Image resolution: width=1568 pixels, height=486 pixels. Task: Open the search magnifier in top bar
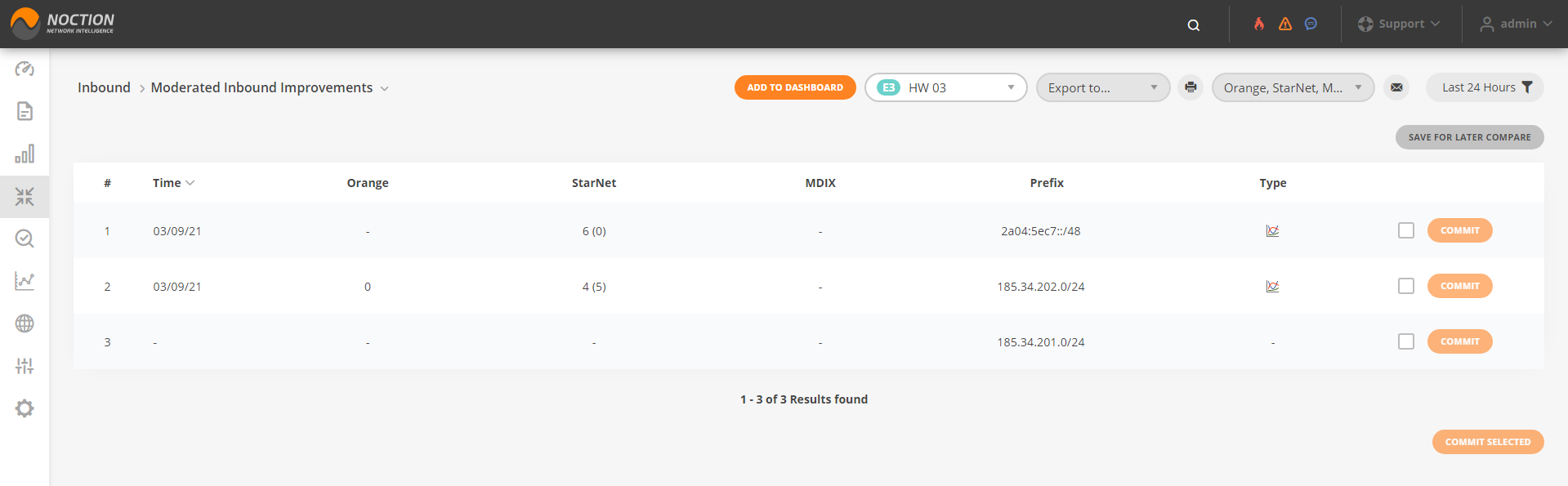pos(1194,25)
